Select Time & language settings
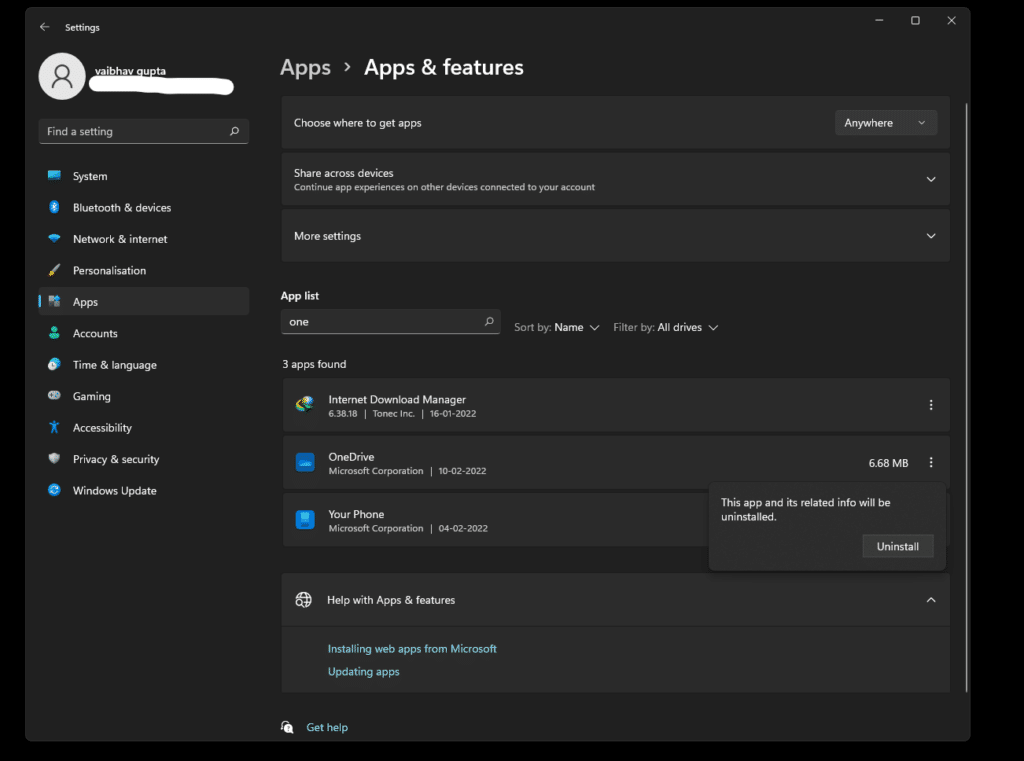 tap(113, 365)
